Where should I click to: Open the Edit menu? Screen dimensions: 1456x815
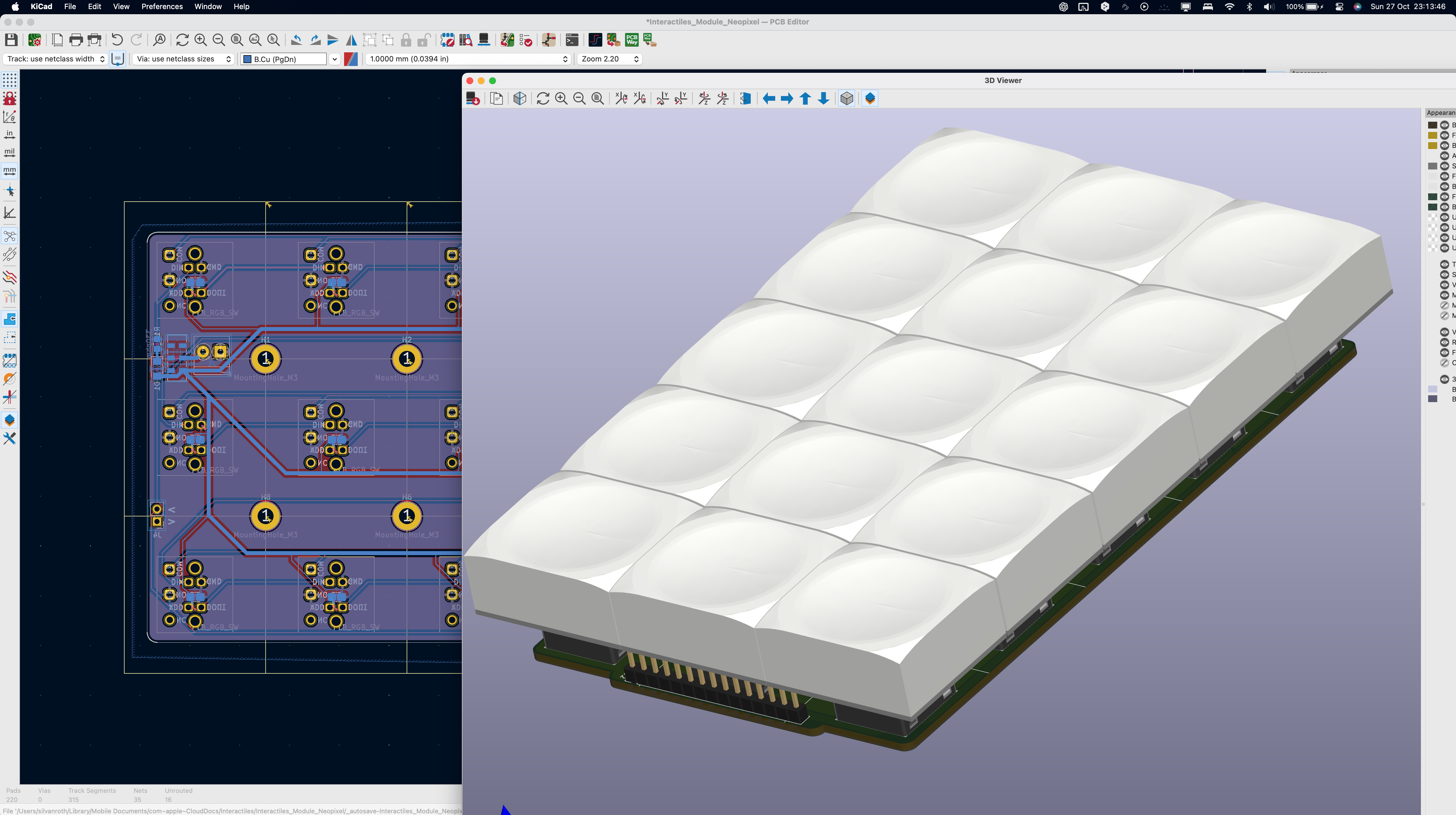point(94,6)
